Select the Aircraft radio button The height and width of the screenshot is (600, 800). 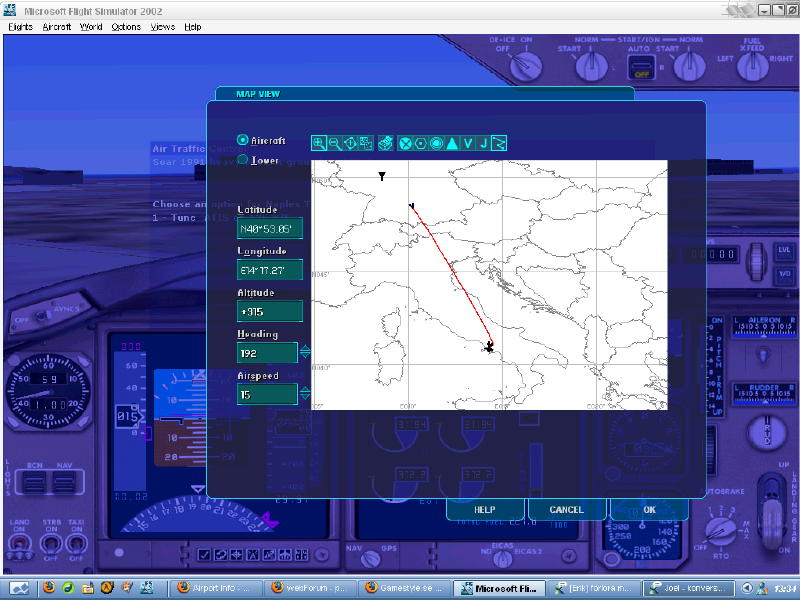pos(243,140)
